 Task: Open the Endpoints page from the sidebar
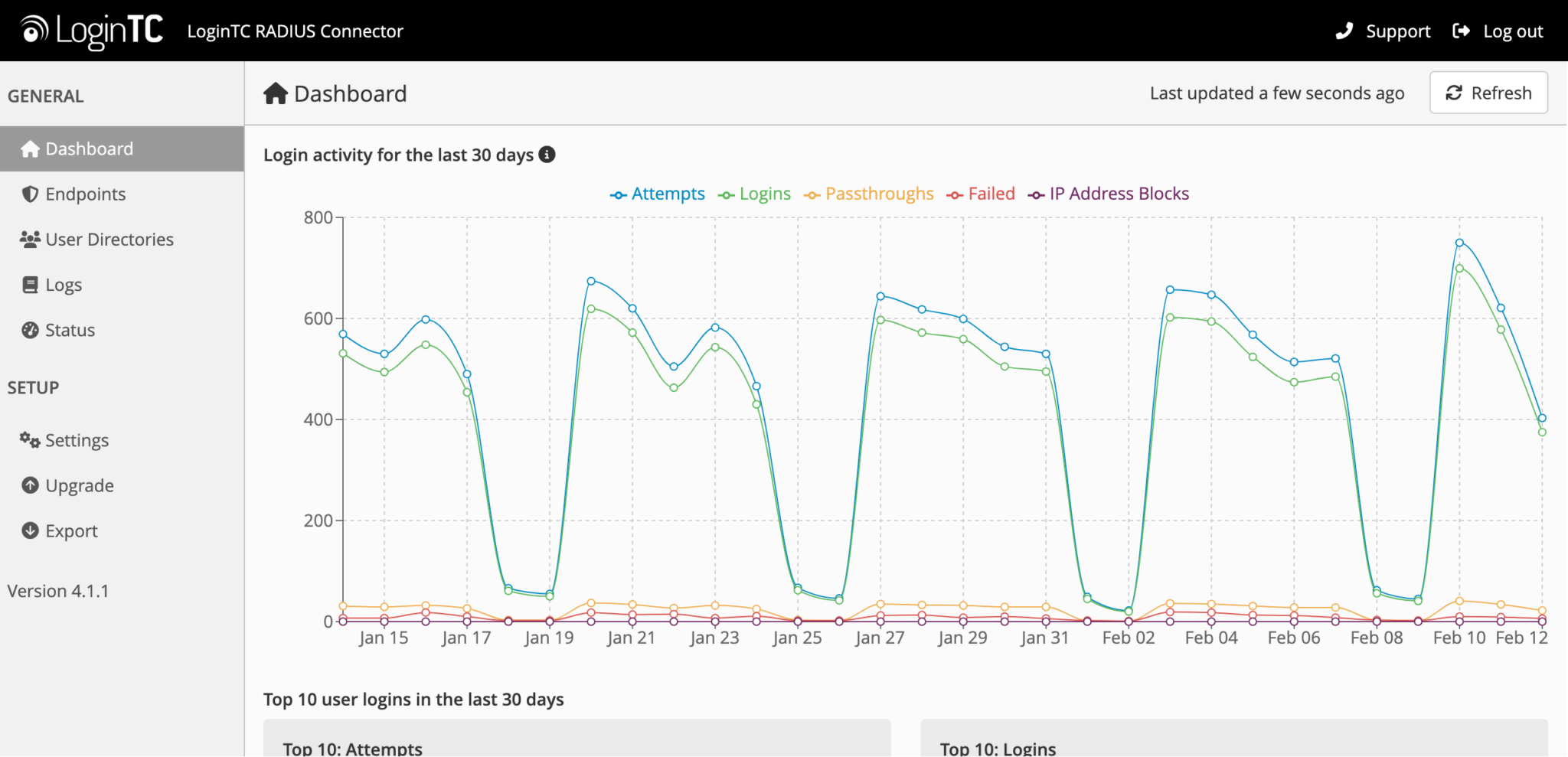(x=86, y=194)
